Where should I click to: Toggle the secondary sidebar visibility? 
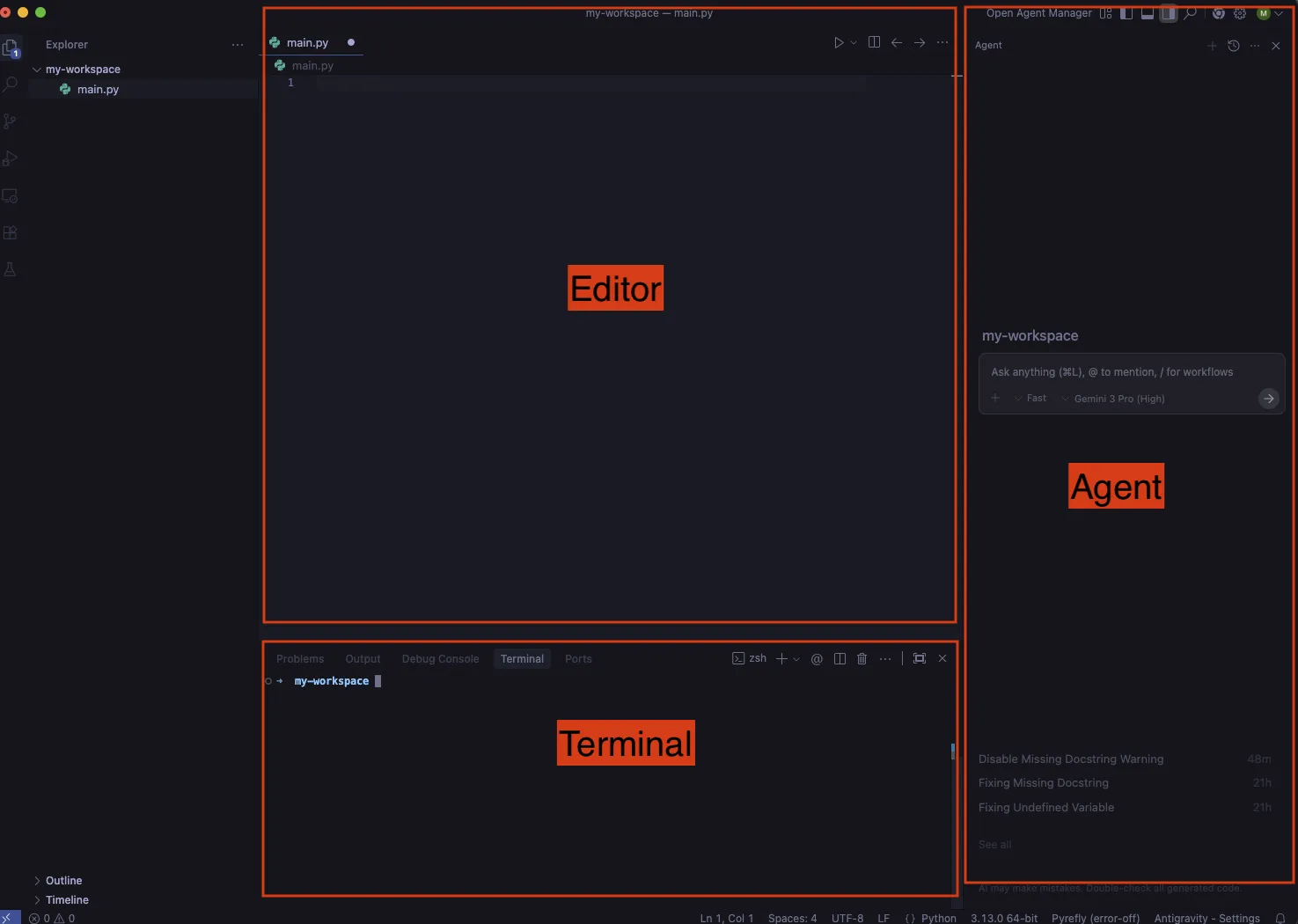(x=1168, y=13)
